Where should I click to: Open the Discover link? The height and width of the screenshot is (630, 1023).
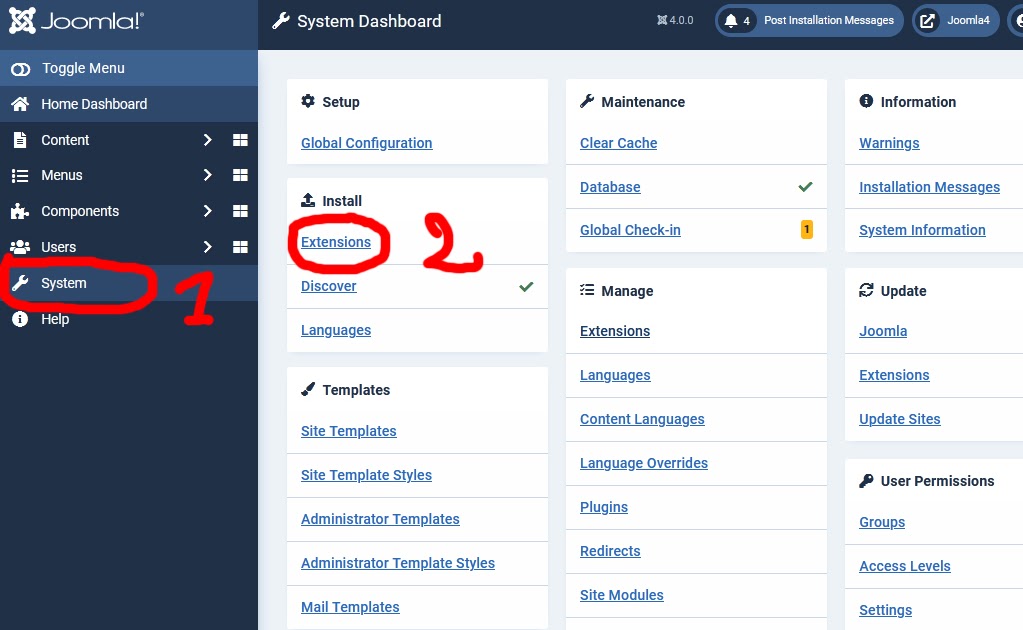click(329, 286)
